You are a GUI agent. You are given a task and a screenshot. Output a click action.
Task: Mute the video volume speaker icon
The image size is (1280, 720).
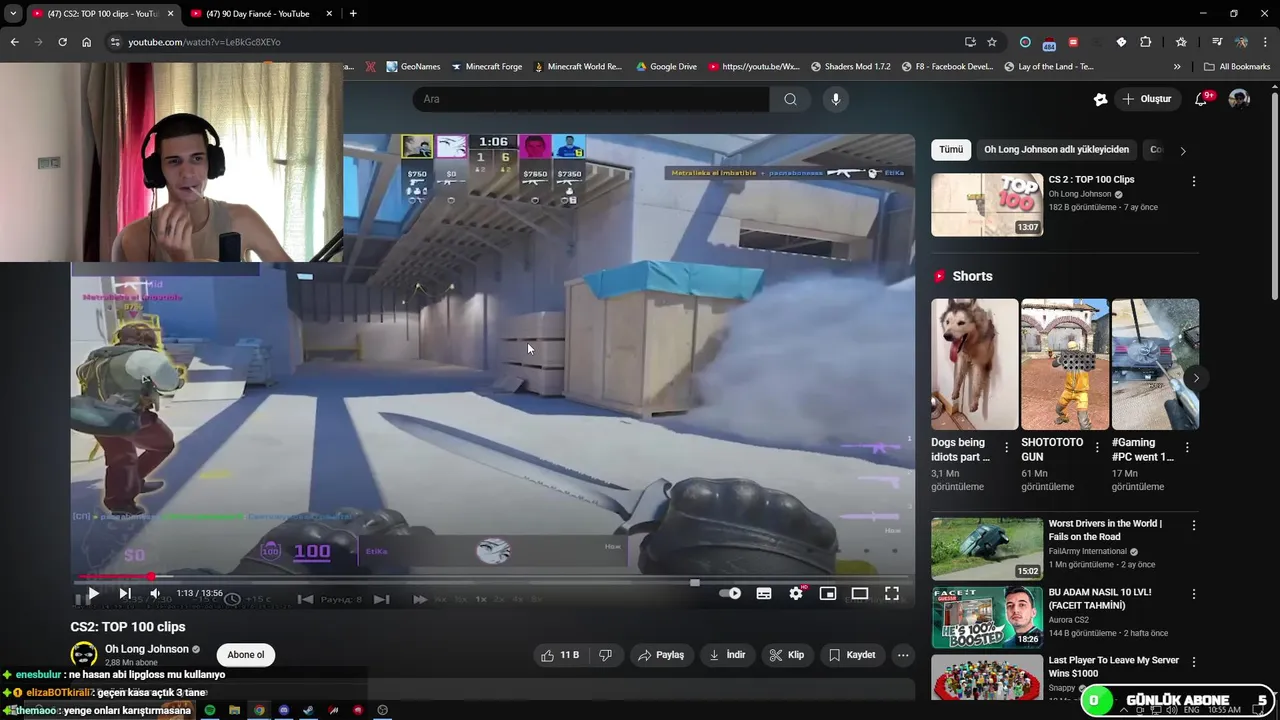pyautogui.click(x=155, y=593)
